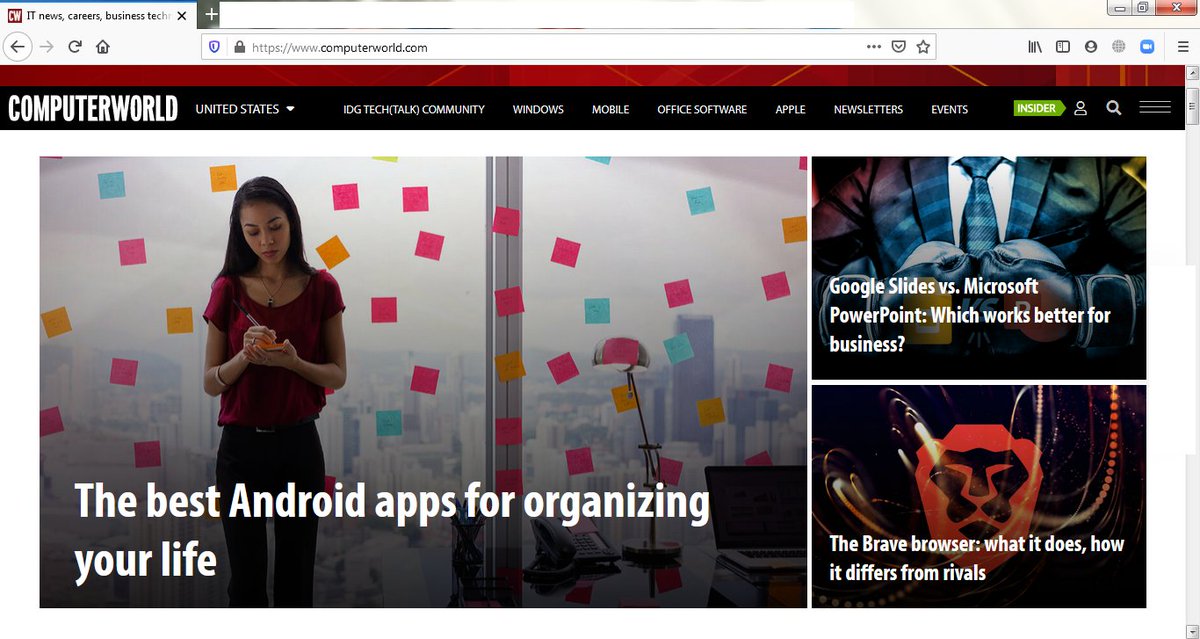Expand the United States edition dropdown
This screenshot has height=639, width=1200.
(x=245, y=109)
